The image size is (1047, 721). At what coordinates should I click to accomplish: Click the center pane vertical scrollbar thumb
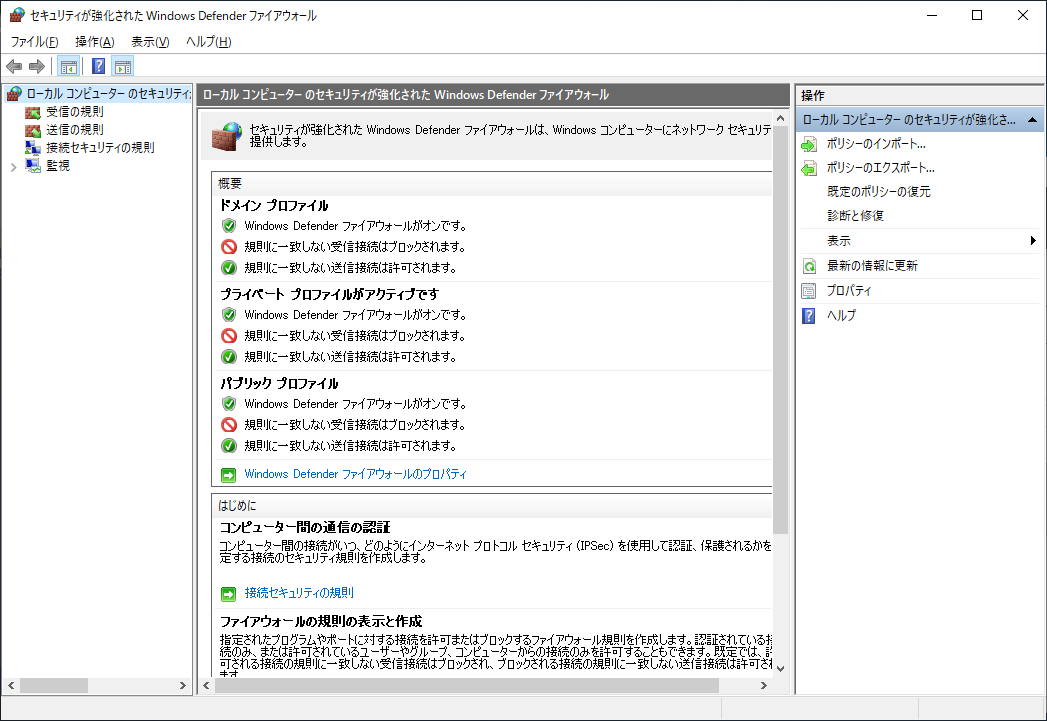coord(781,330)
